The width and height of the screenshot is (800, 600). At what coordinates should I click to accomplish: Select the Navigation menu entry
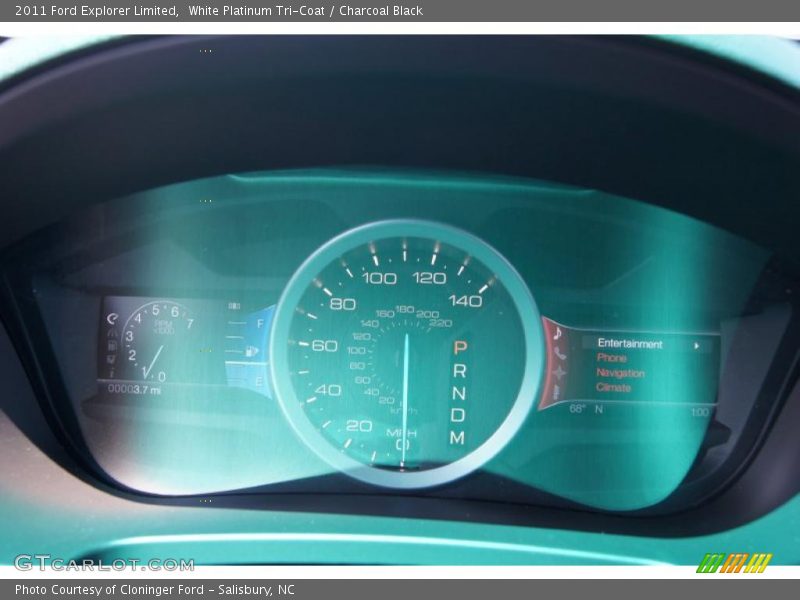click(620, 373)
